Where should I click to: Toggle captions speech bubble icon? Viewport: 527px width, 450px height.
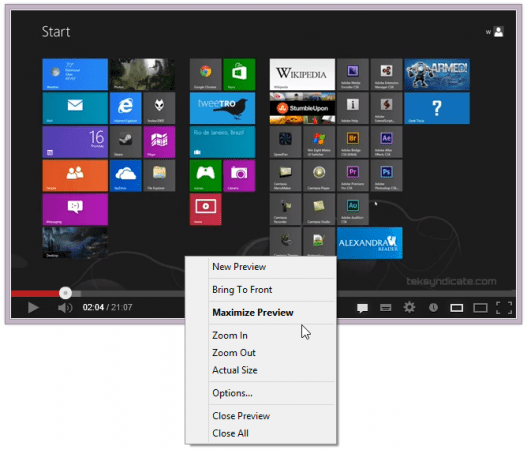(362, 308)
